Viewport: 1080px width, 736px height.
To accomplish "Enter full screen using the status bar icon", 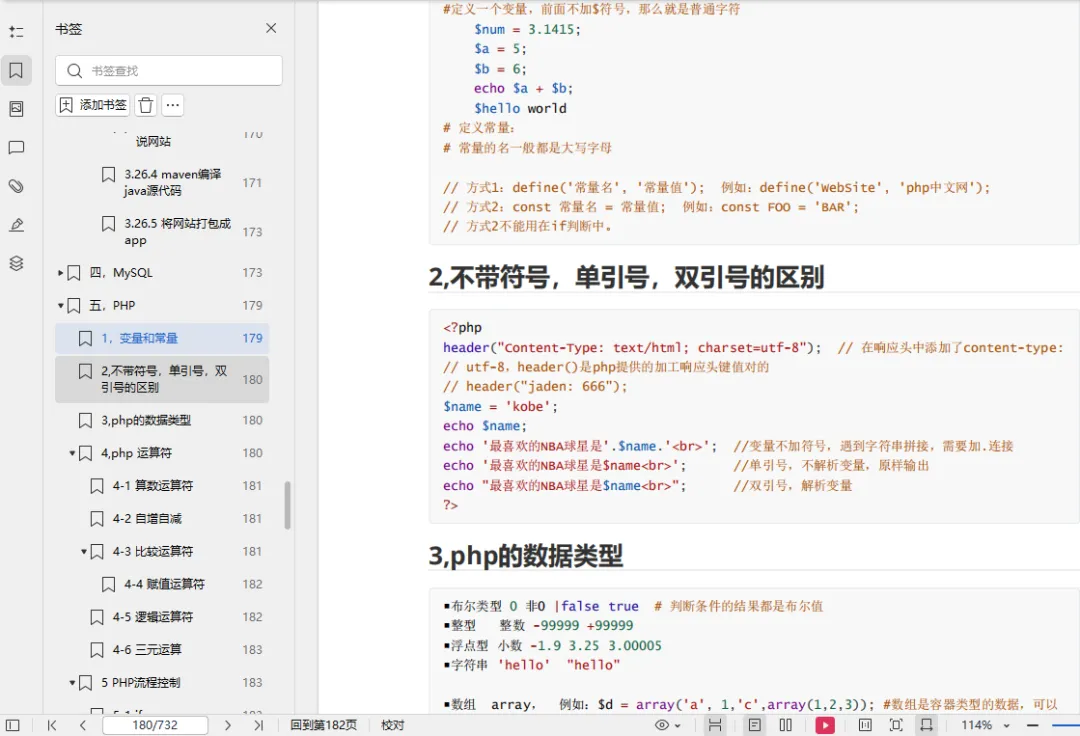I will pyautogui.click(x=896, y=725).
